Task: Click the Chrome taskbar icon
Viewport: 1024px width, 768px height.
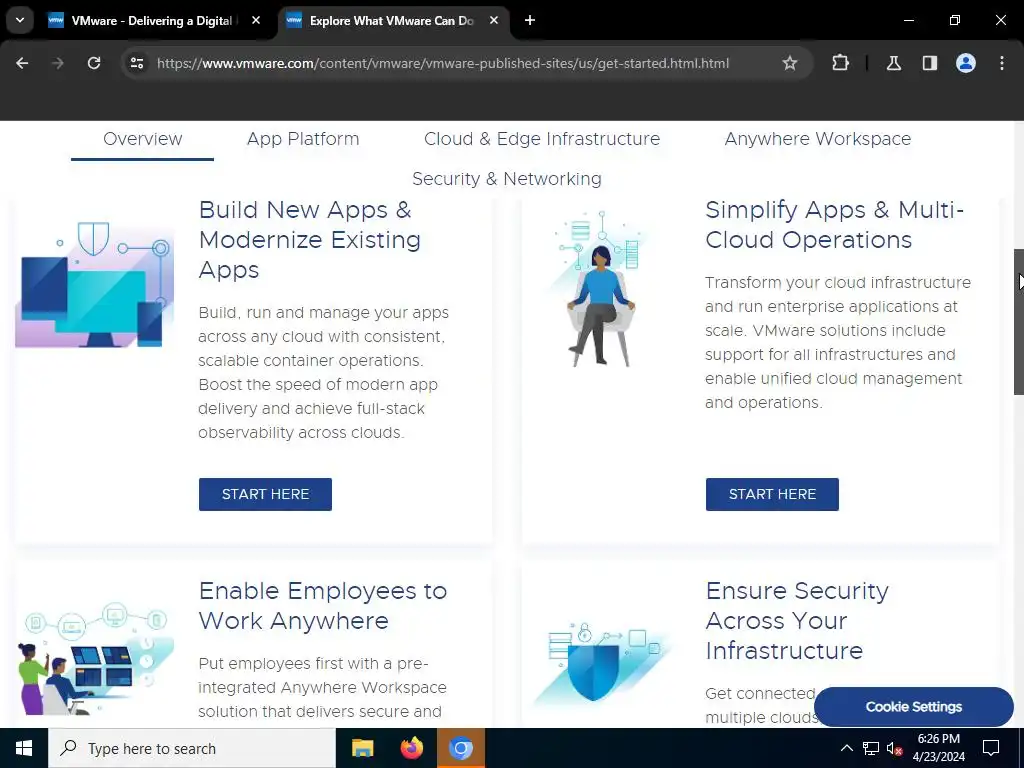Action: click(x=460, y=748)
